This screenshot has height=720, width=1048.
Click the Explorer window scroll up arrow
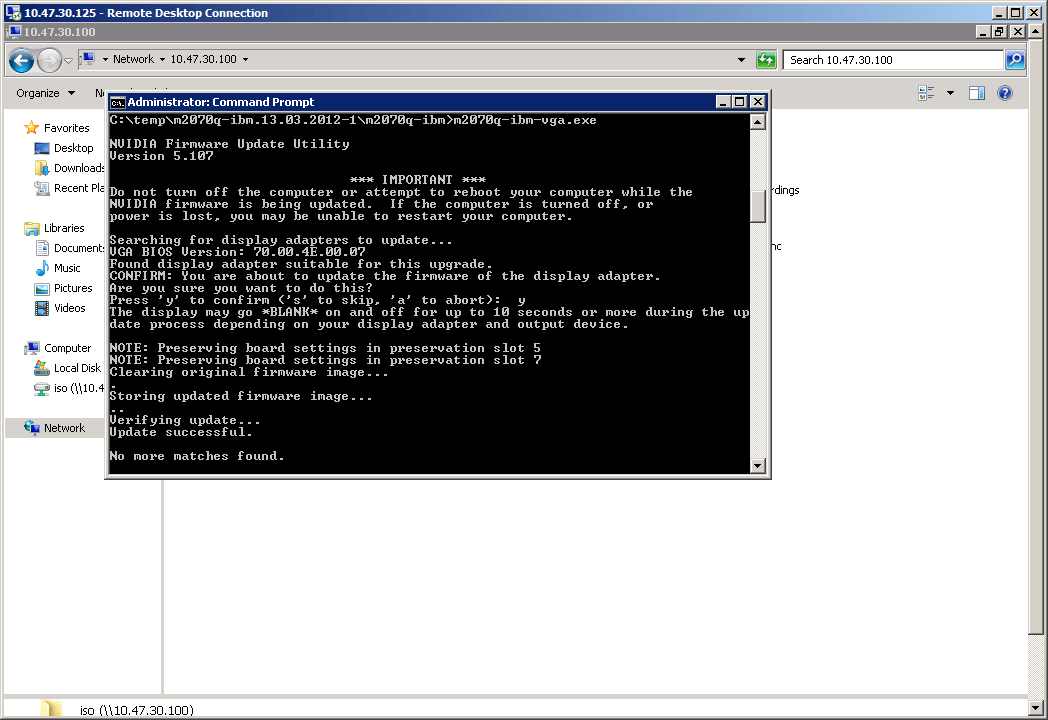click(1035, 31)
